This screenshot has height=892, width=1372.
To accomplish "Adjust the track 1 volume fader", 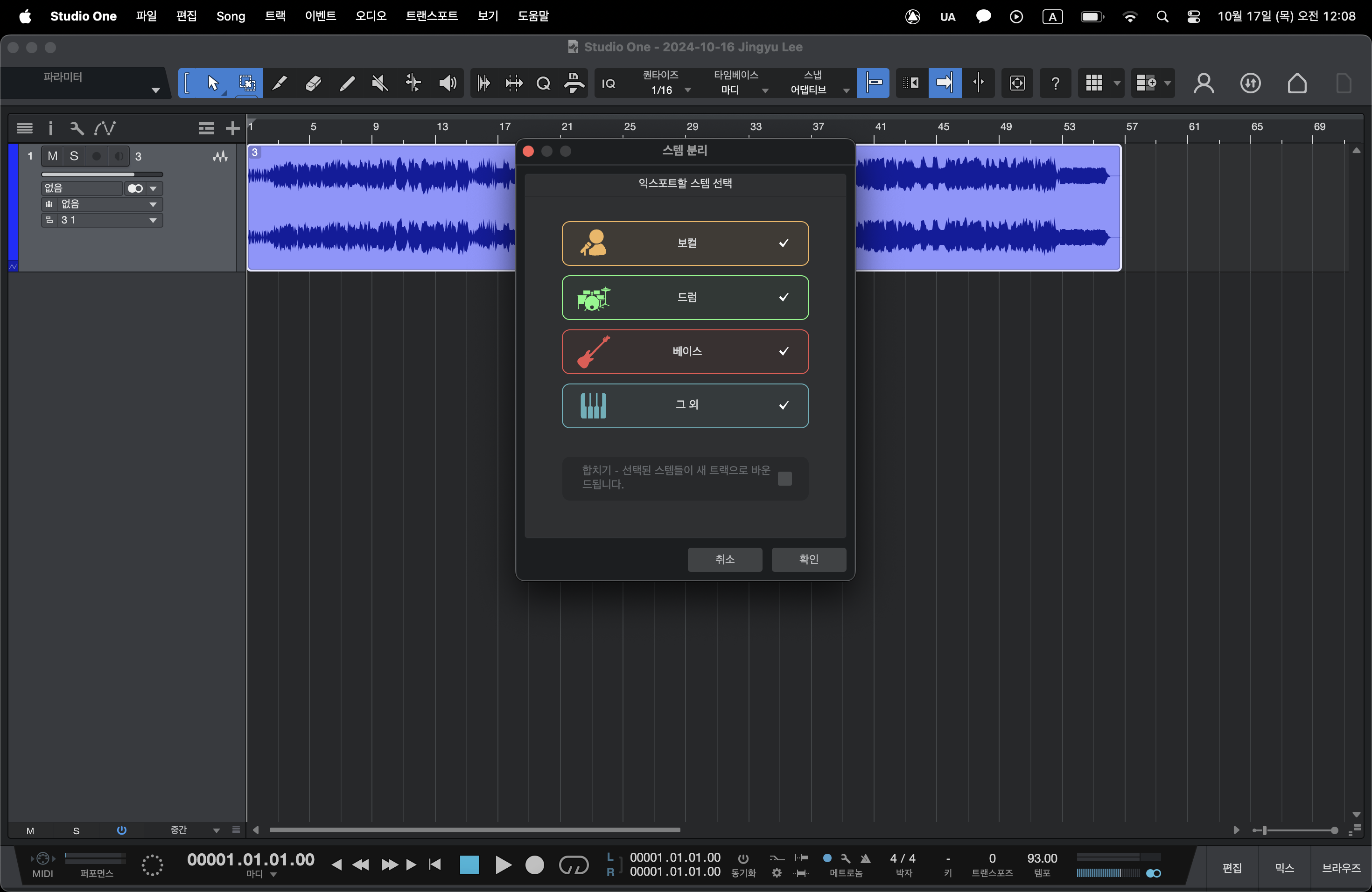I will click(x=102, y=174).
